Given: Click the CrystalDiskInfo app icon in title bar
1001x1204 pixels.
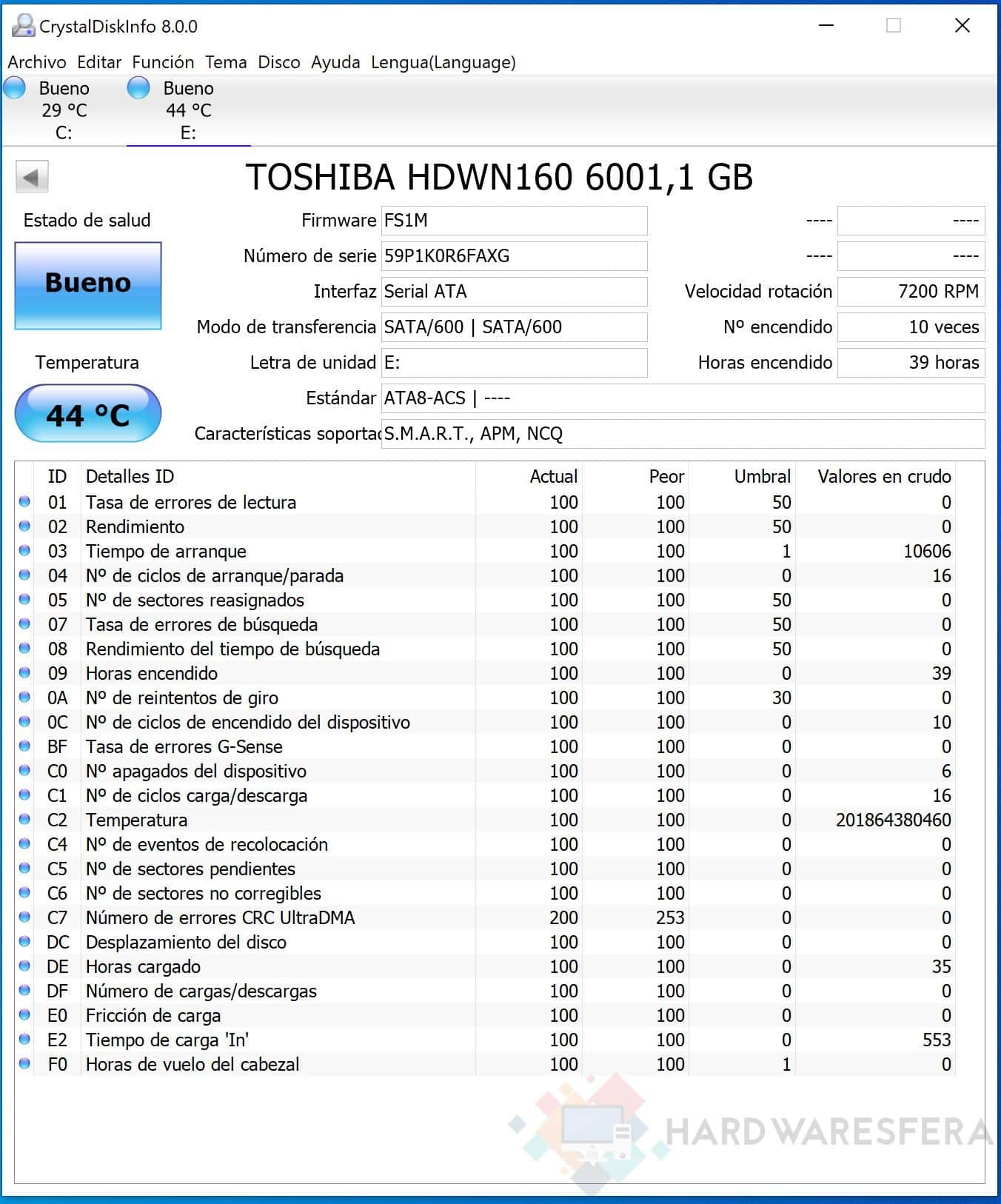Looking at the screenshot, I should tap(23, 26).
